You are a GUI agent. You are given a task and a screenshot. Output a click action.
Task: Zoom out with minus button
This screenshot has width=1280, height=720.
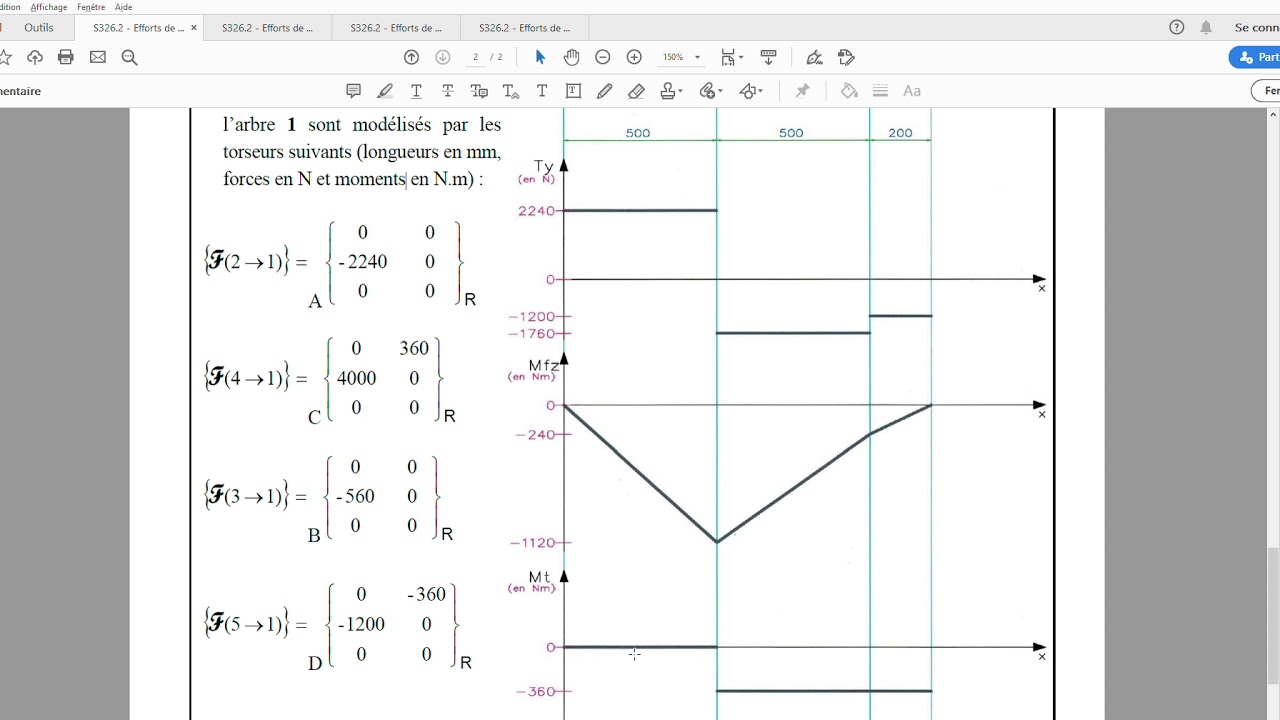(603, 57)
